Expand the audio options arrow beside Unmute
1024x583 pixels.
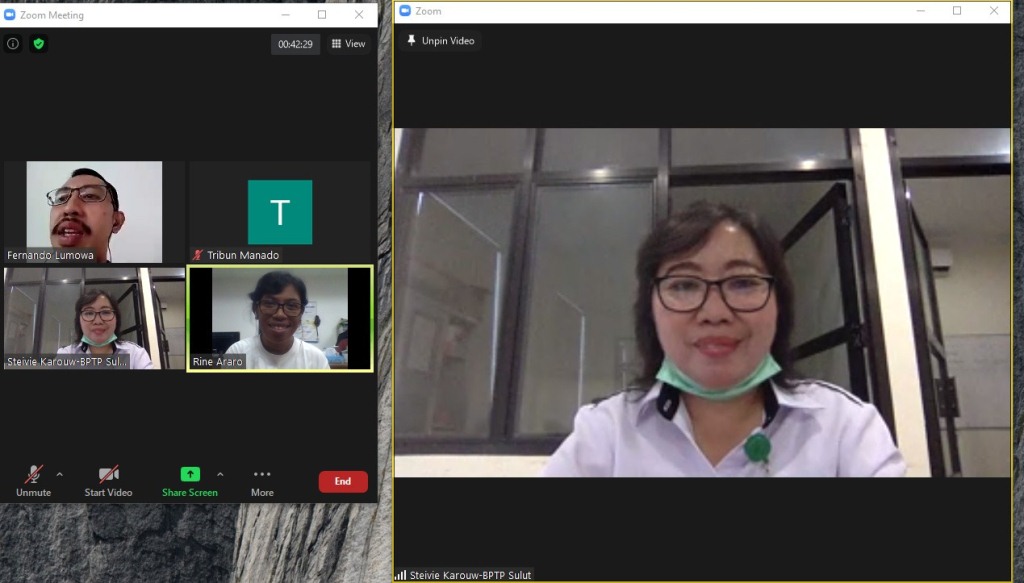pyautogui.click(x=59, y=474)
